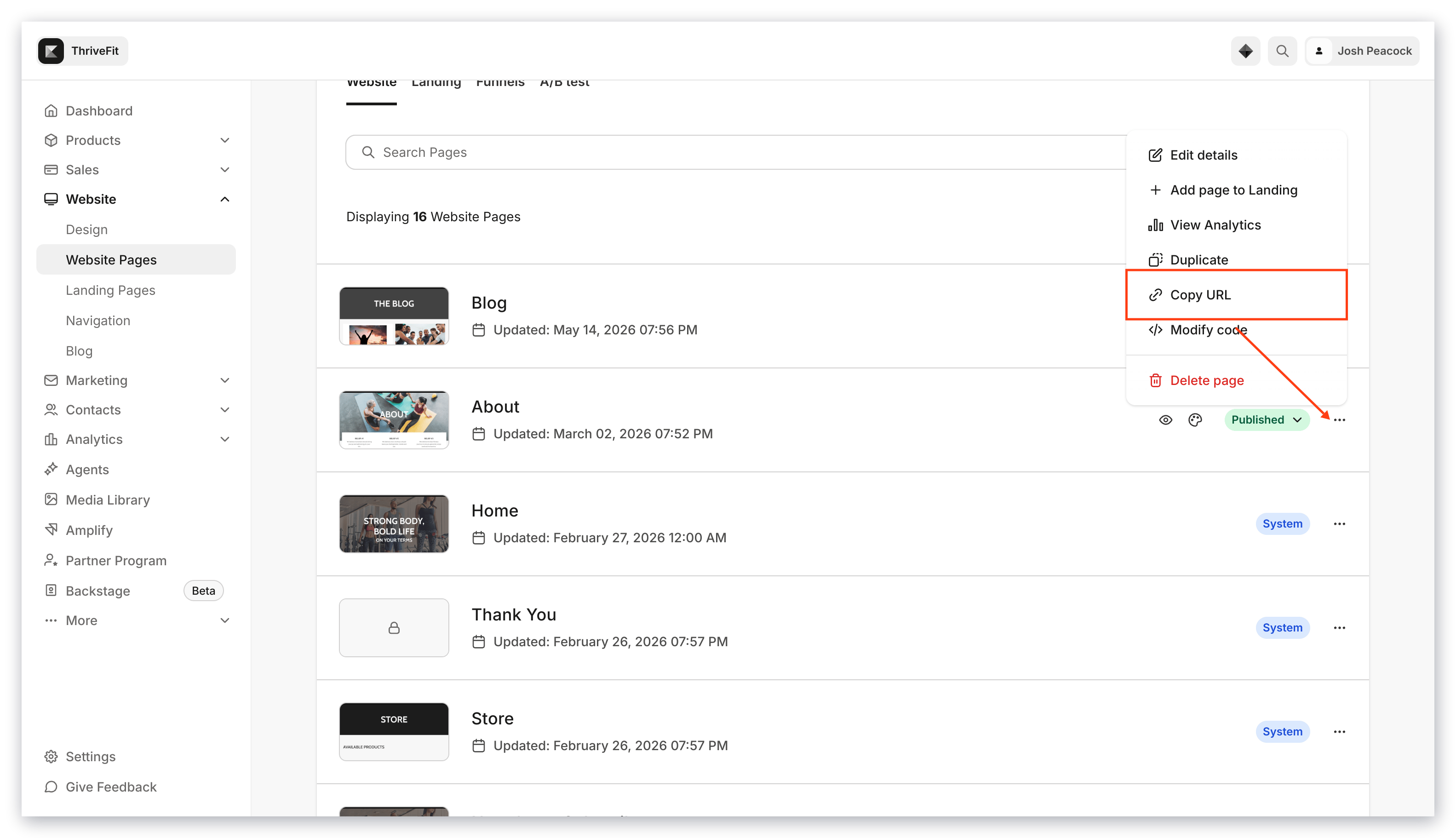Open Amplify in sidebar
This screenshot has width=1456, height=838.
(89, 530)
